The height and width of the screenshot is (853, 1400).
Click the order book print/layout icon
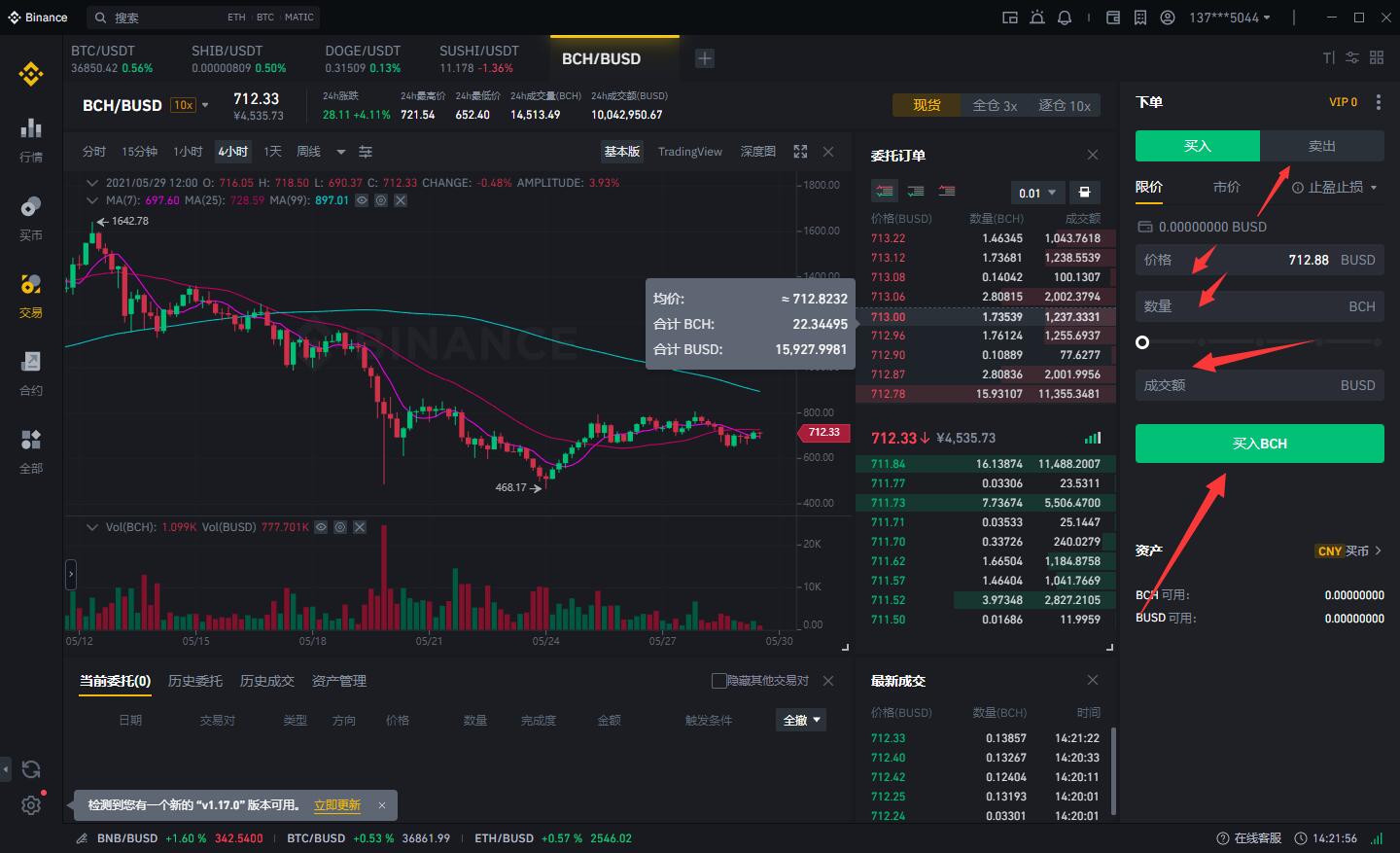pos(1084,193)
